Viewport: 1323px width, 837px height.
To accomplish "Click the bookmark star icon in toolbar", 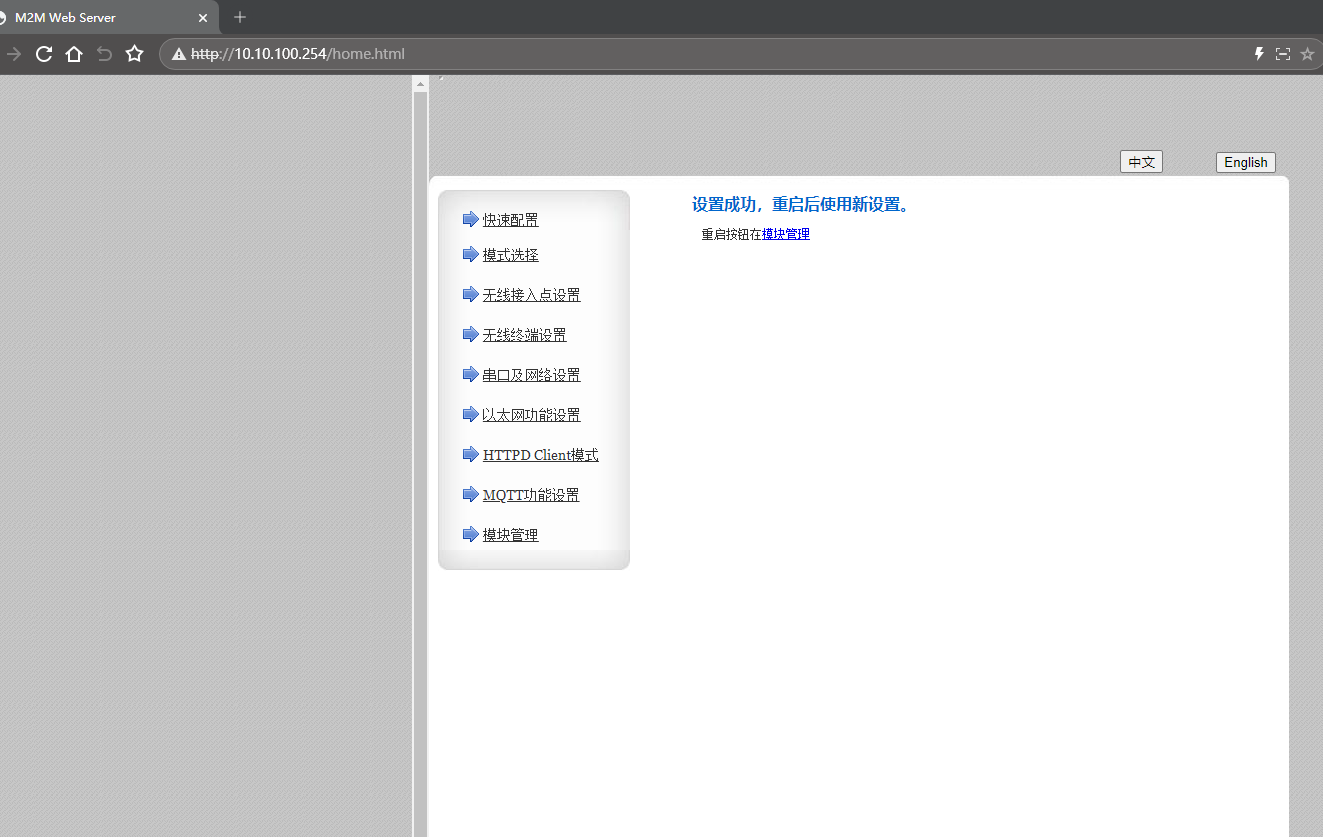I will [134, 54].
